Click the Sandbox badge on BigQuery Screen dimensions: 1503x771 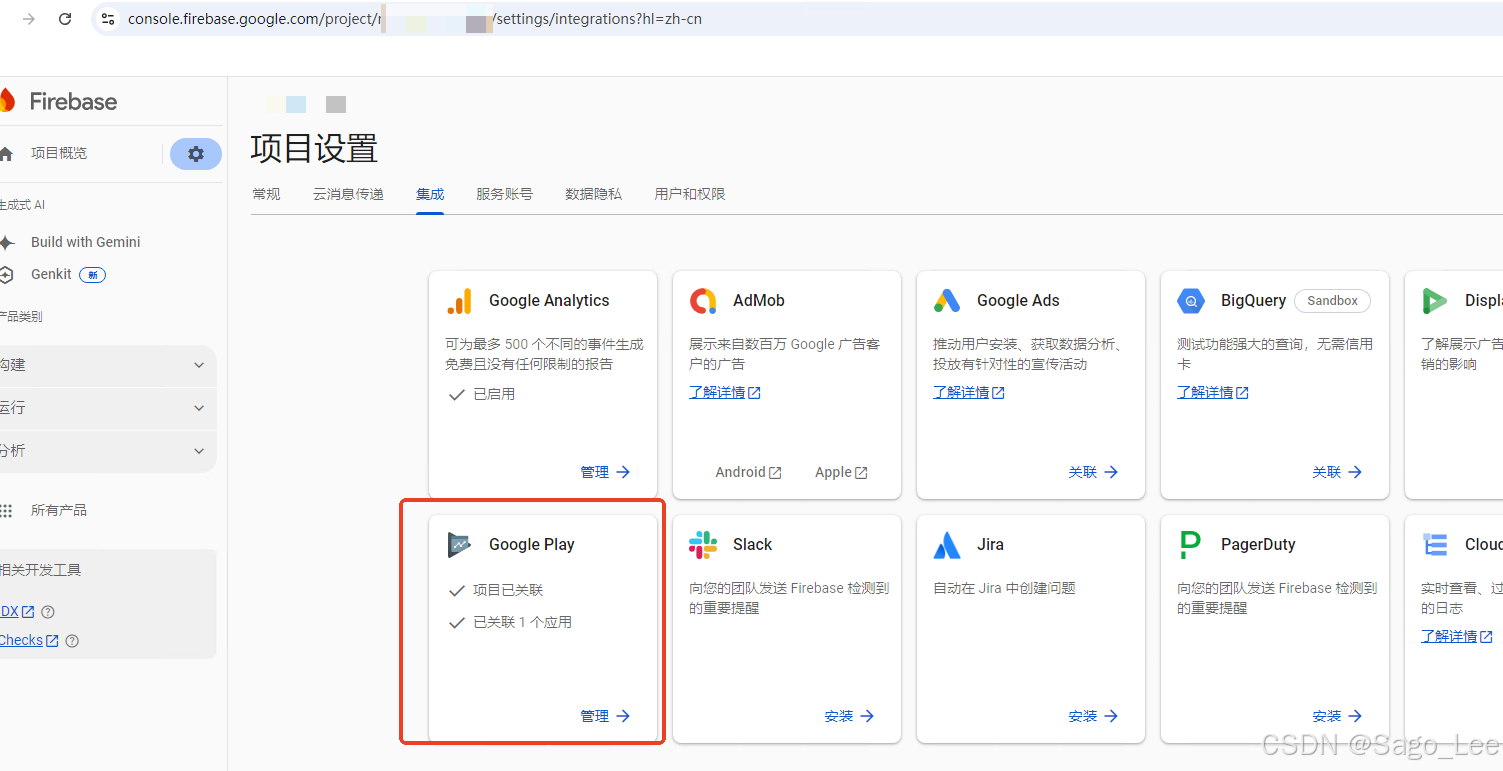point(1332,301)
